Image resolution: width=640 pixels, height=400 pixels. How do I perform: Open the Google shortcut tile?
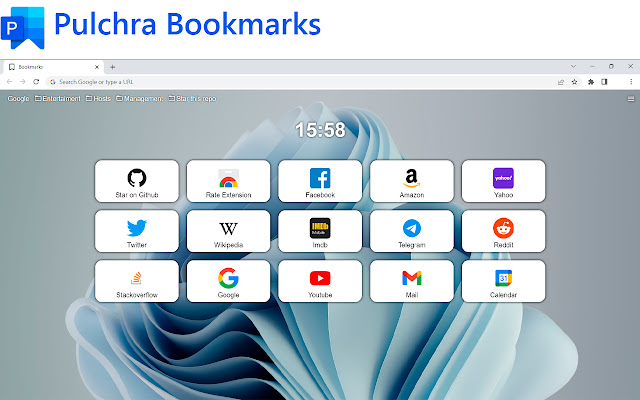click(228, 281)
